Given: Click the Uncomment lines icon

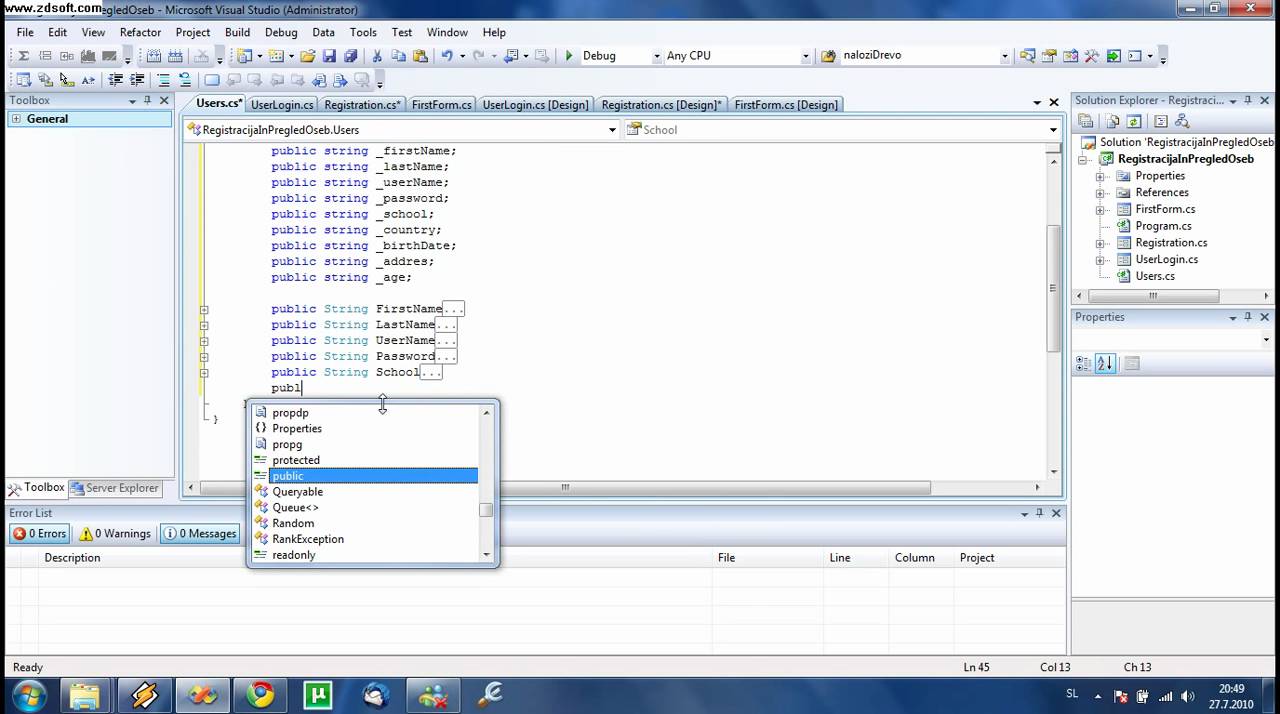Looking at the screenshot, I should [x=185, y=80].
